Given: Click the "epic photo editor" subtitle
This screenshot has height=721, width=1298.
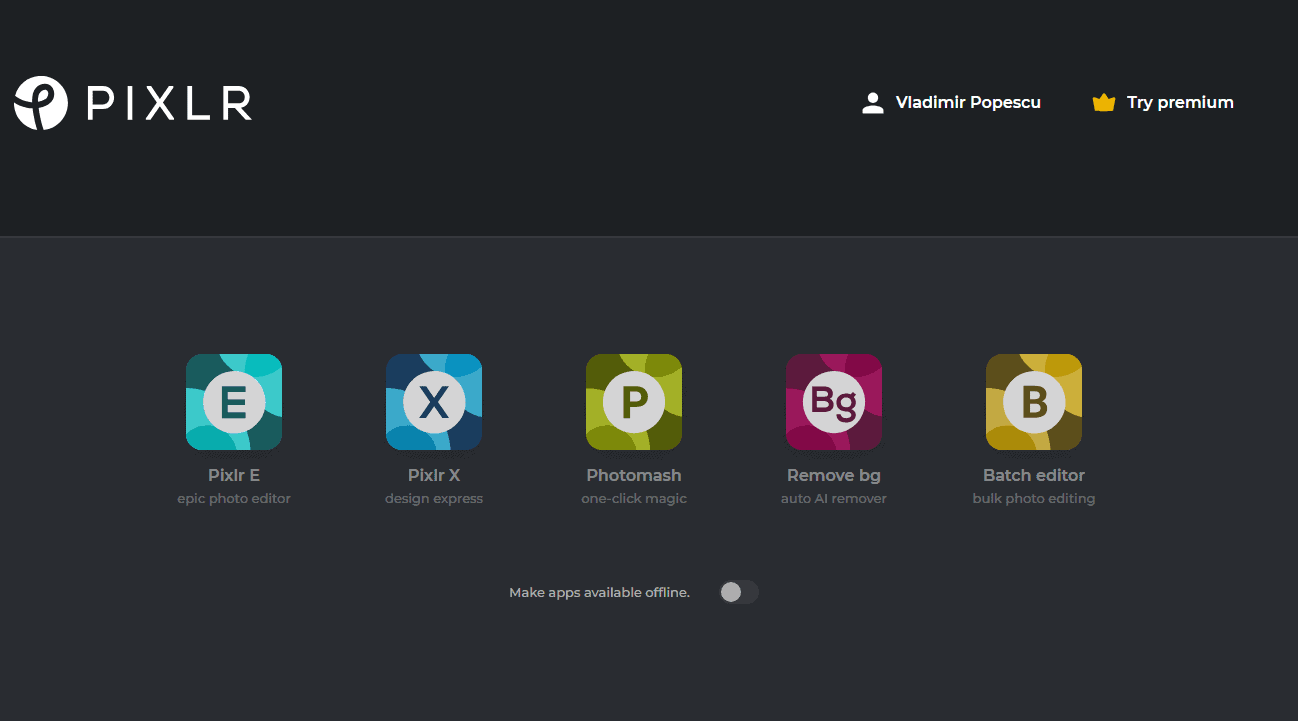Looking at the screenshot, I should (234, 498).
